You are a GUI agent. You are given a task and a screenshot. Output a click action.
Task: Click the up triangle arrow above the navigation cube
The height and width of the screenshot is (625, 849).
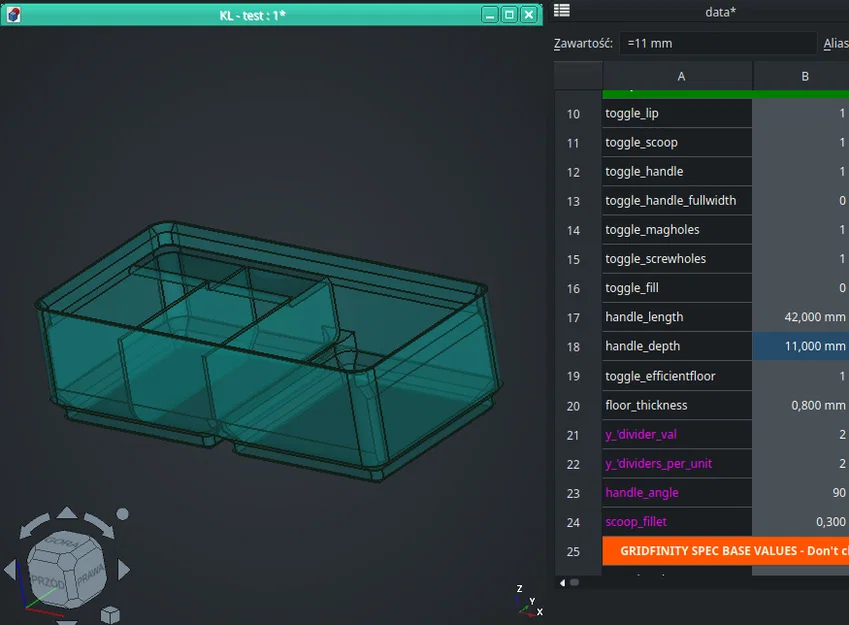67,512
